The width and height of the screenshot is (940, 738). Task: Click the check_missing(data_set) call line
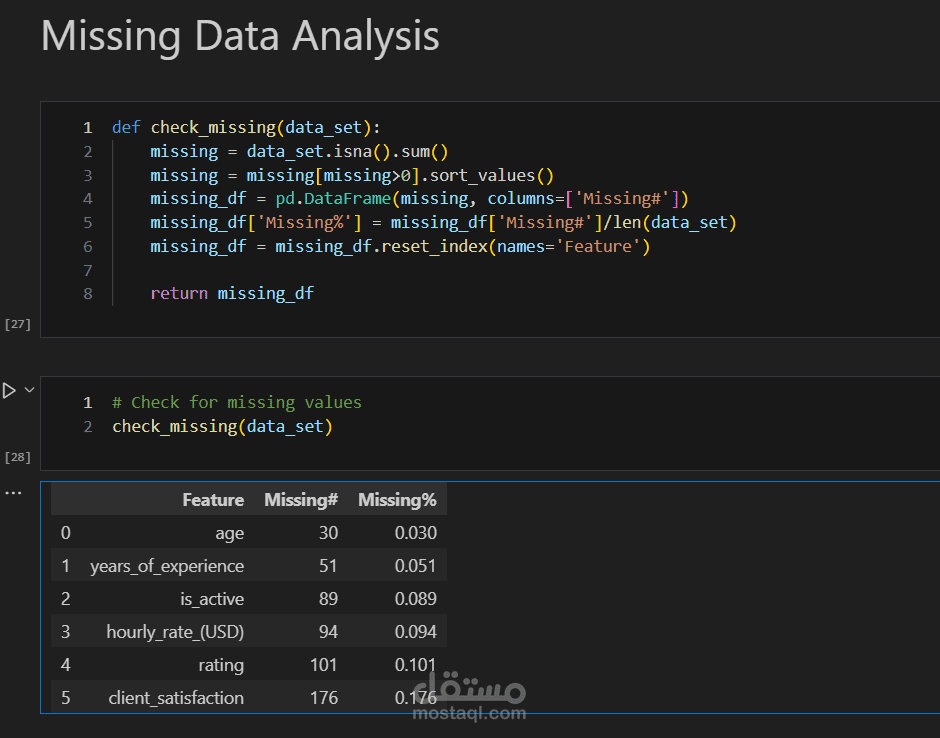222,426
